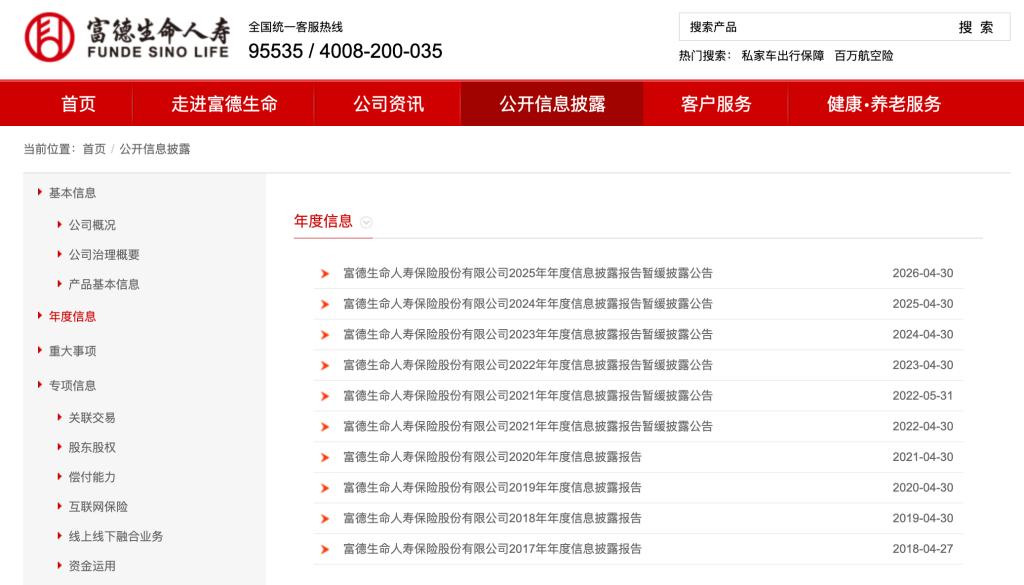Screen dimensions: 1024x585
Task: Open 2021年 deferral notice dated 2022-04-30
Action: pos(528,426)
